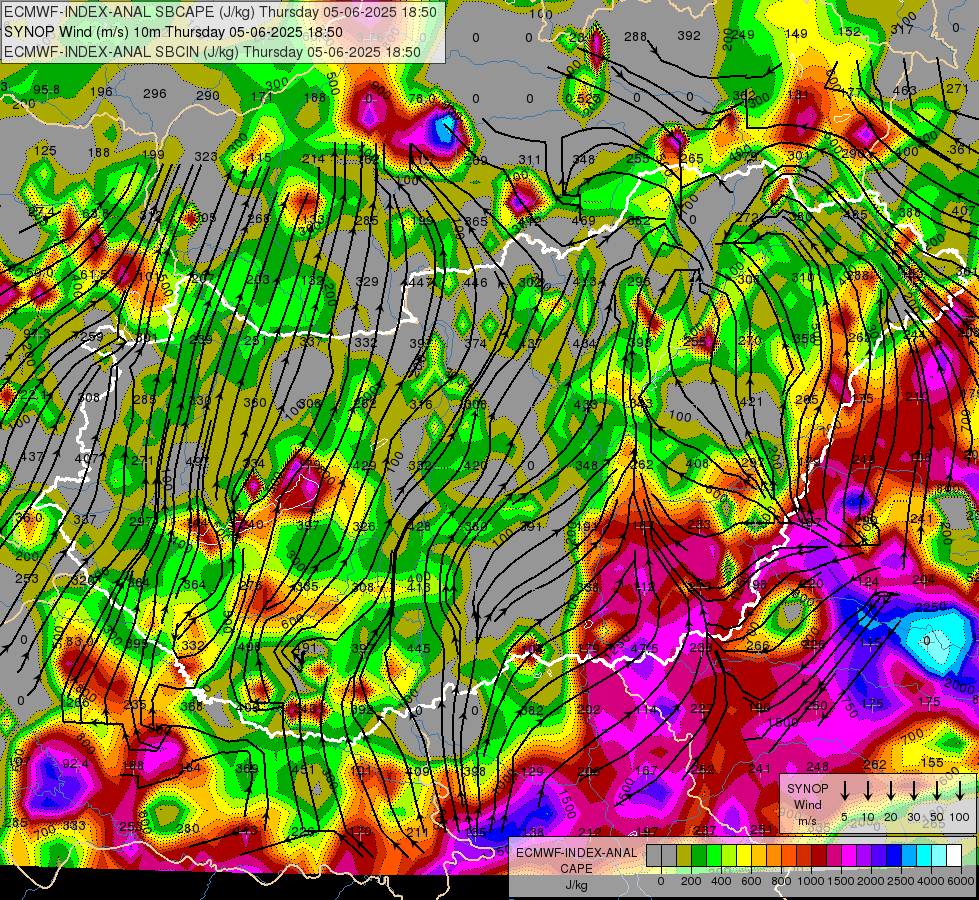Click the '92.4' value on the map
The height and width of the screenshot is (900, 979).
(76, 763)
